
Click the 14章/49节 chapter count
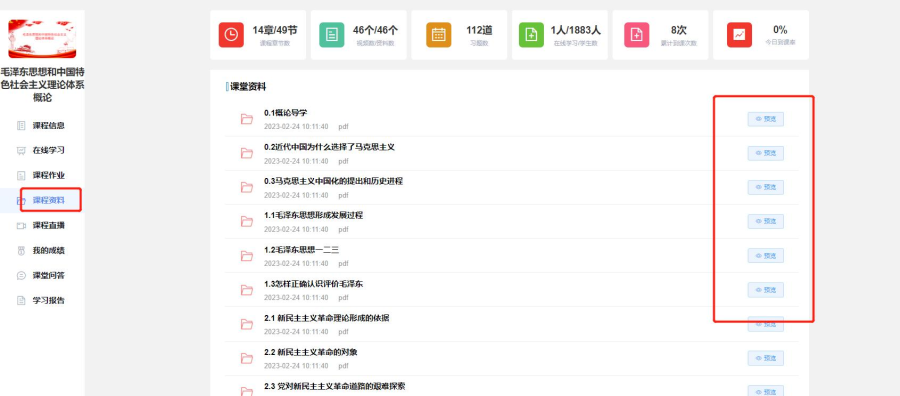coord(275,30)
